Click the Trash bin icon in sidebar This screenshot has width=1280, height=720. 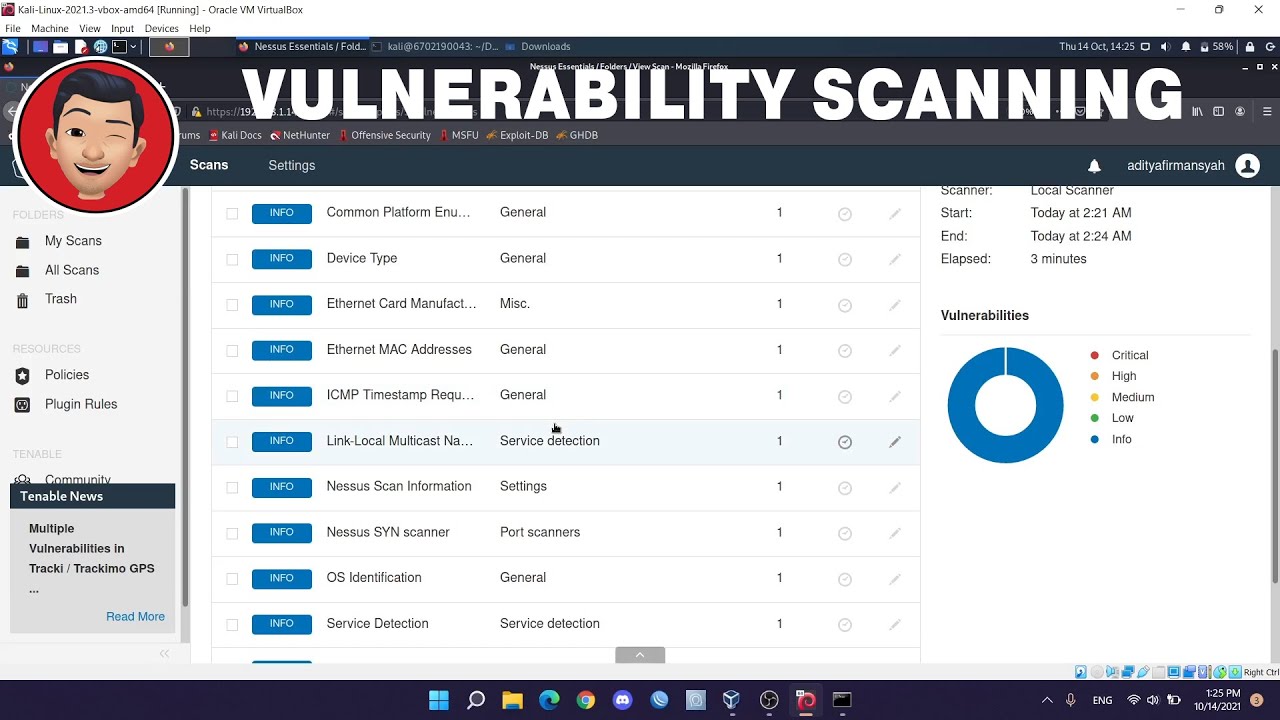[23, 299]
